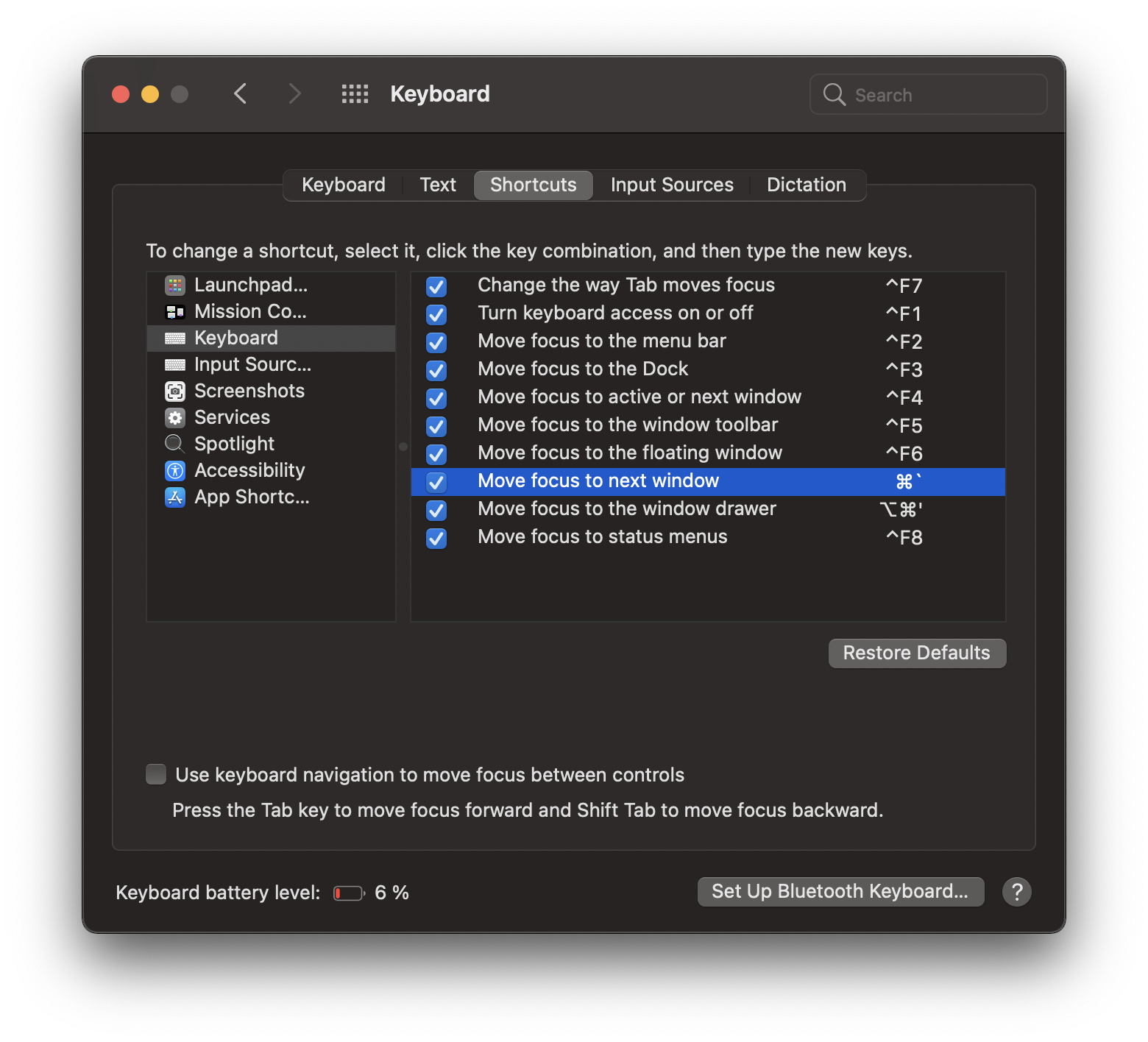This screenshot has height=1042, width=1148.
Task: Uncheck Move focus to next window
Action: coord(436,482)
